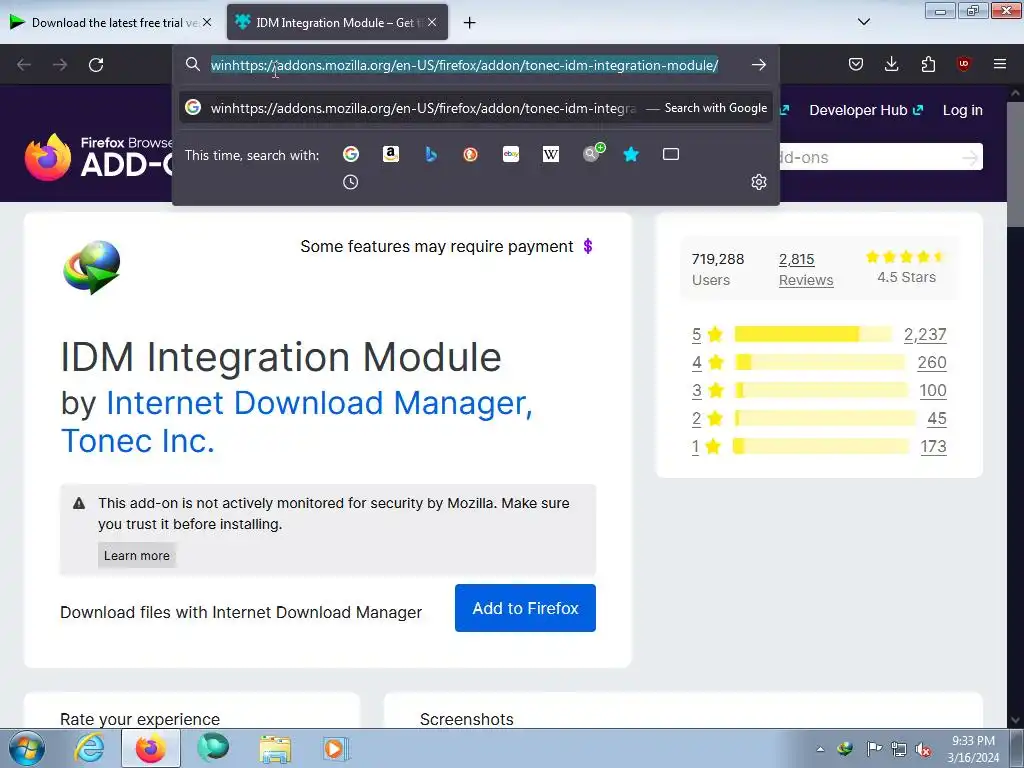Image resolution: width=1024 pixels, height=768 pixels.
Task: Click the purple dollar payment icon
Action: 588,246
